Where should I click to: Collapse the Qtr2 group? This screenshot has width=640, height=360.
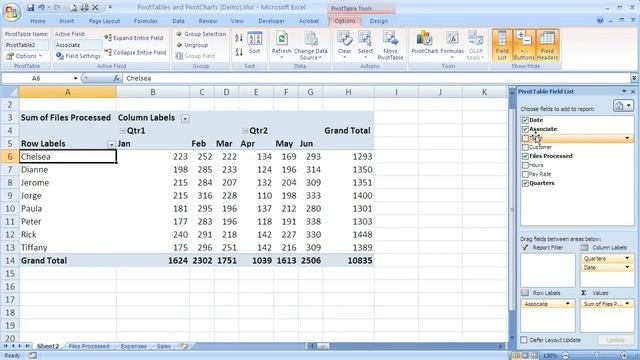coord(244,131)
